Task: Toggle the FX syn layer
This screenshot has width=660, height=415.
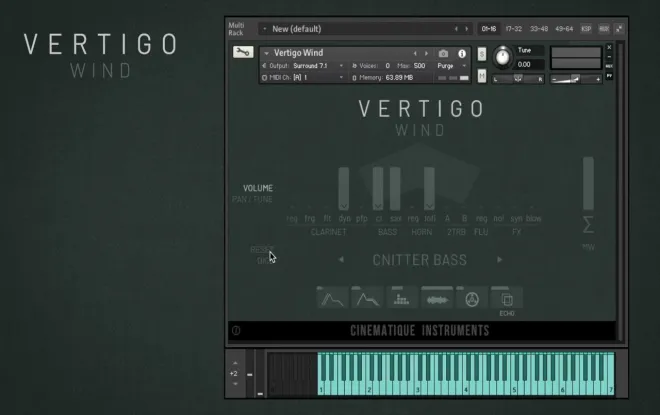Action: (x=516, y=218)
